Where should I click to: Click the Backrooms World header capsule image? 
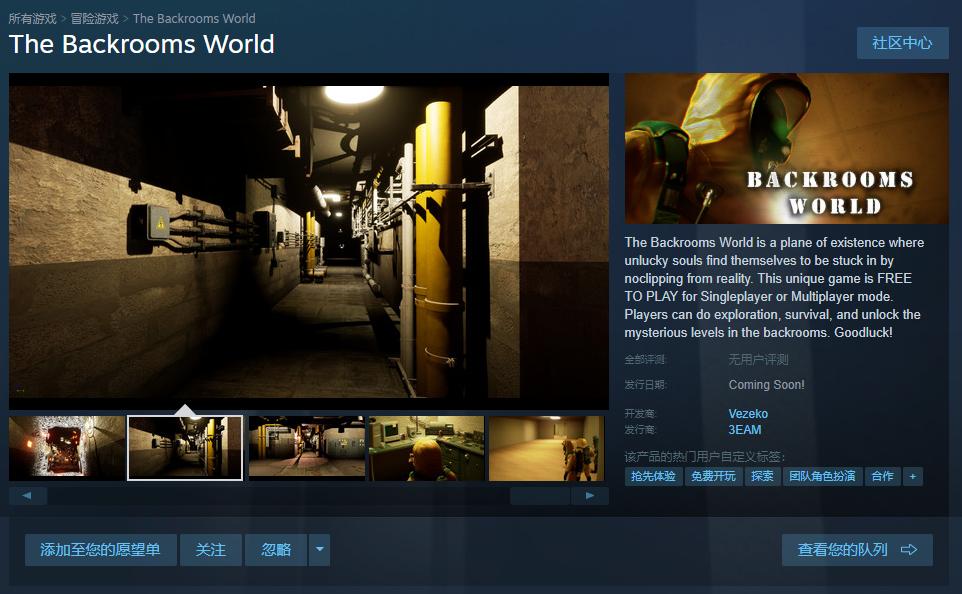[x=787, y=148]
